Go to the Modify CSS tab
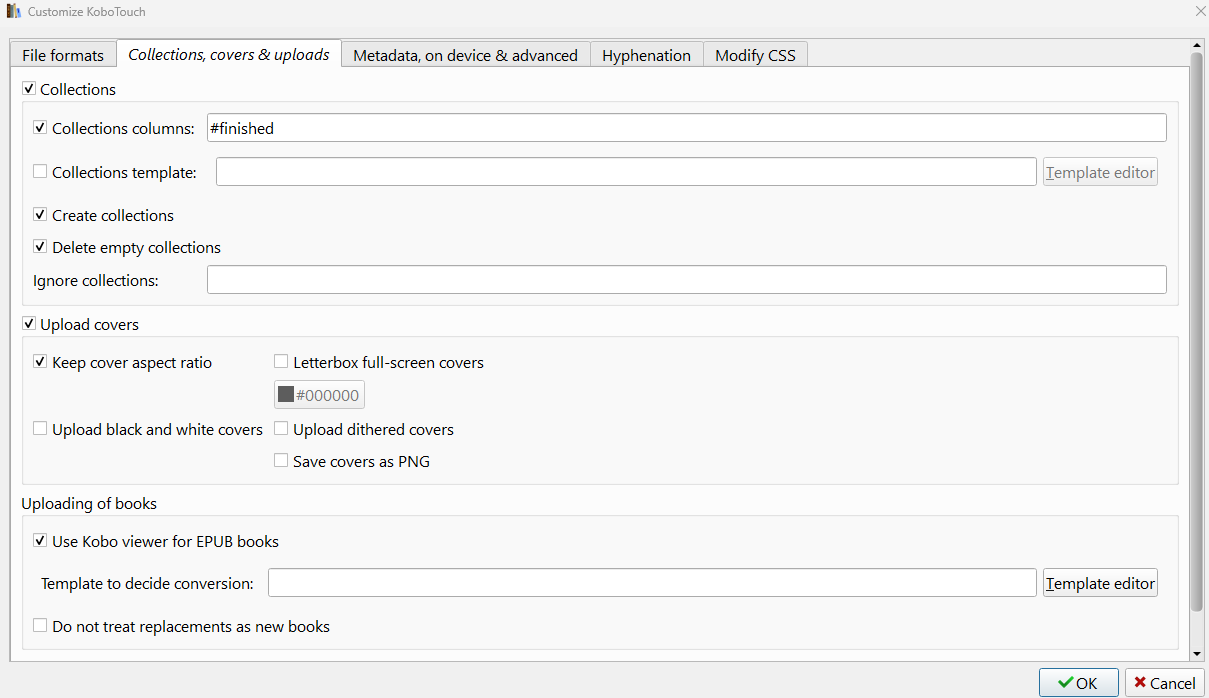 click(x=755, y=55)
